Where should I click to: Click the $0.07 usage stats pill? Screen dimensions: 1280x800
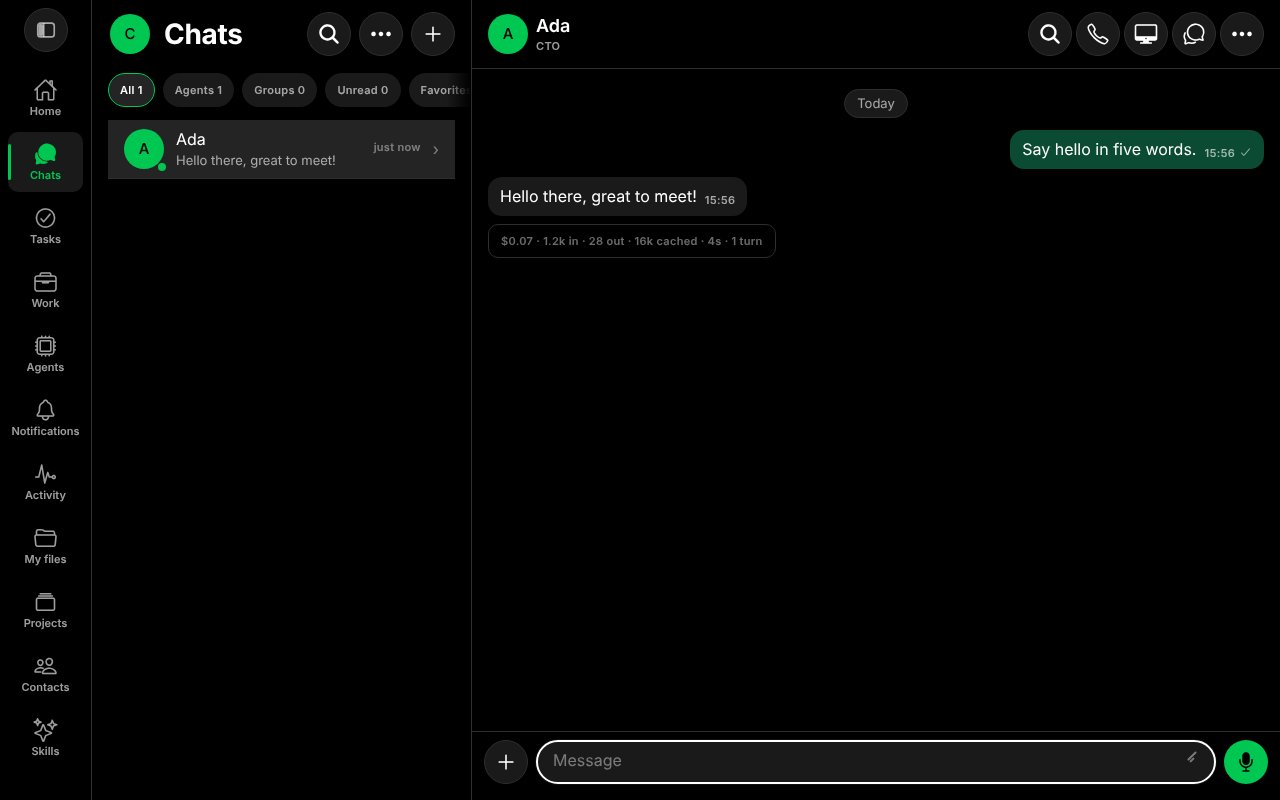pos(632,241)
